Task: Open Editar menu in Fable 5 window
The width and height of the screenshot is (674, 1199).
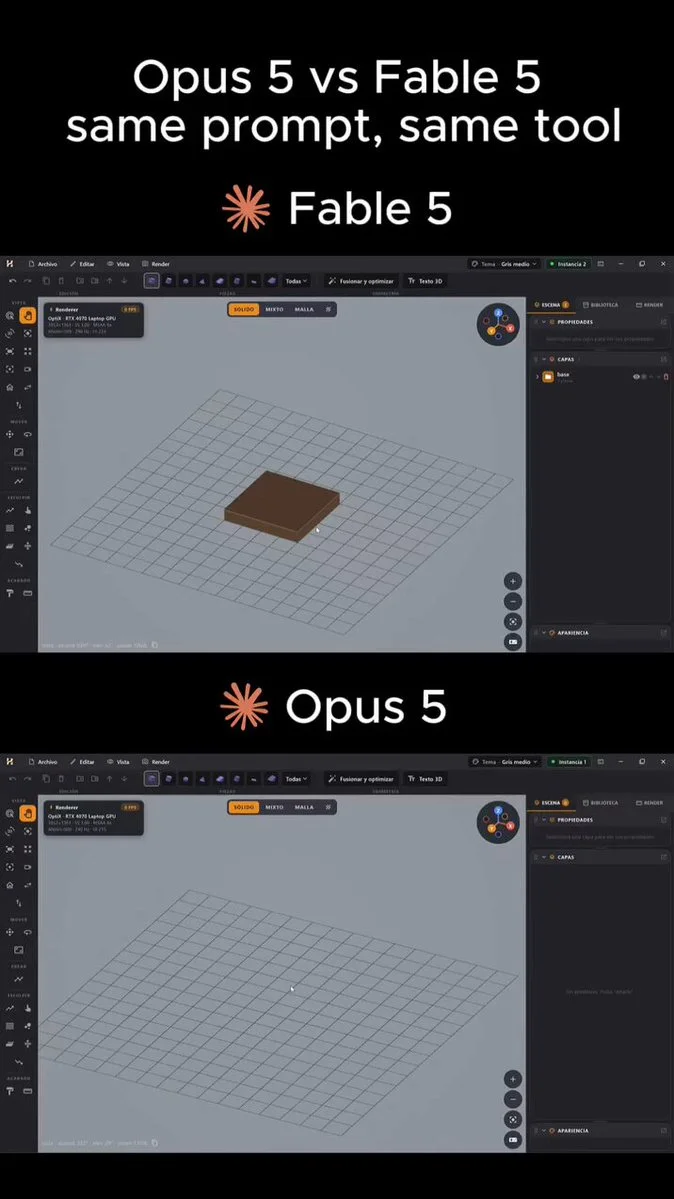Action: click(x=83, y=264)
